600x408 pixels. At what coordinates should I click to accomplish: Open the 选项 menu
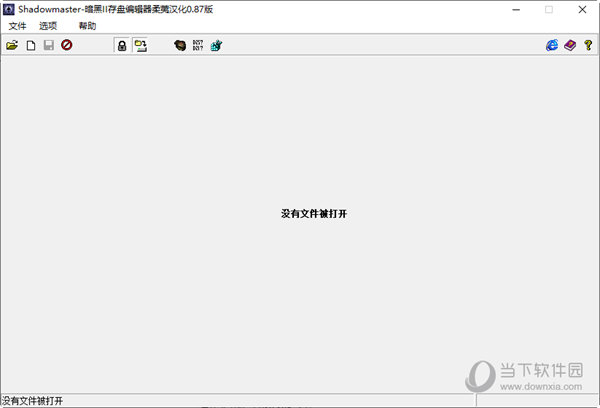click(48, 26)
